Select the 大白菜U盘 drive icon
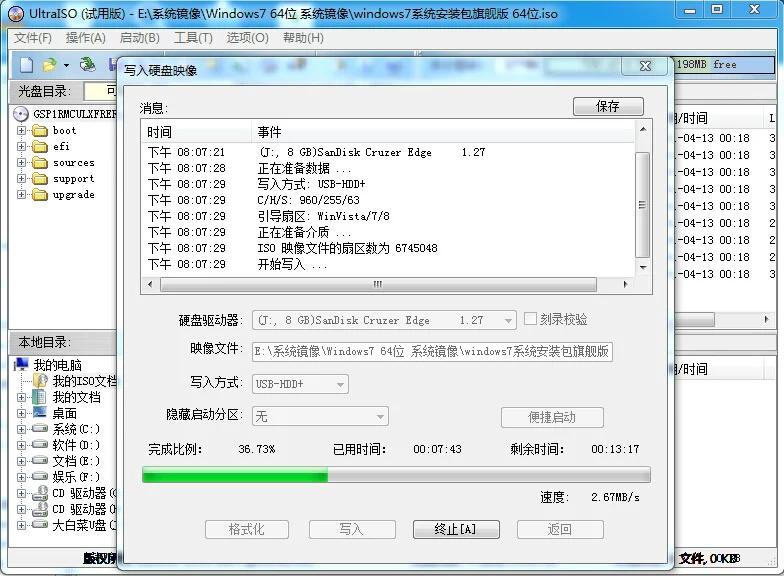Image resolution: width=784 pixels, height=576 pixels. [x=40, y=525]
